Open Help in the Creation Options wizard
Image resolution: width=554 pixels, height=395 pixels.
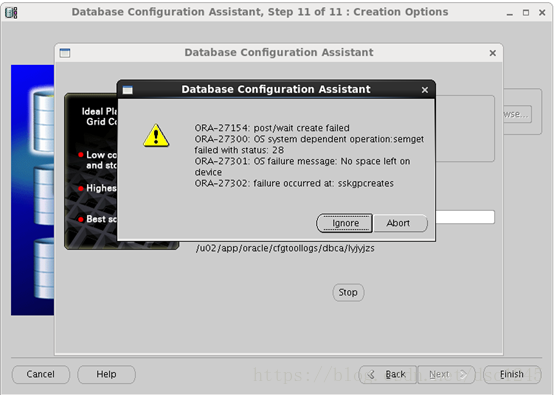click(x=106, y=374)
